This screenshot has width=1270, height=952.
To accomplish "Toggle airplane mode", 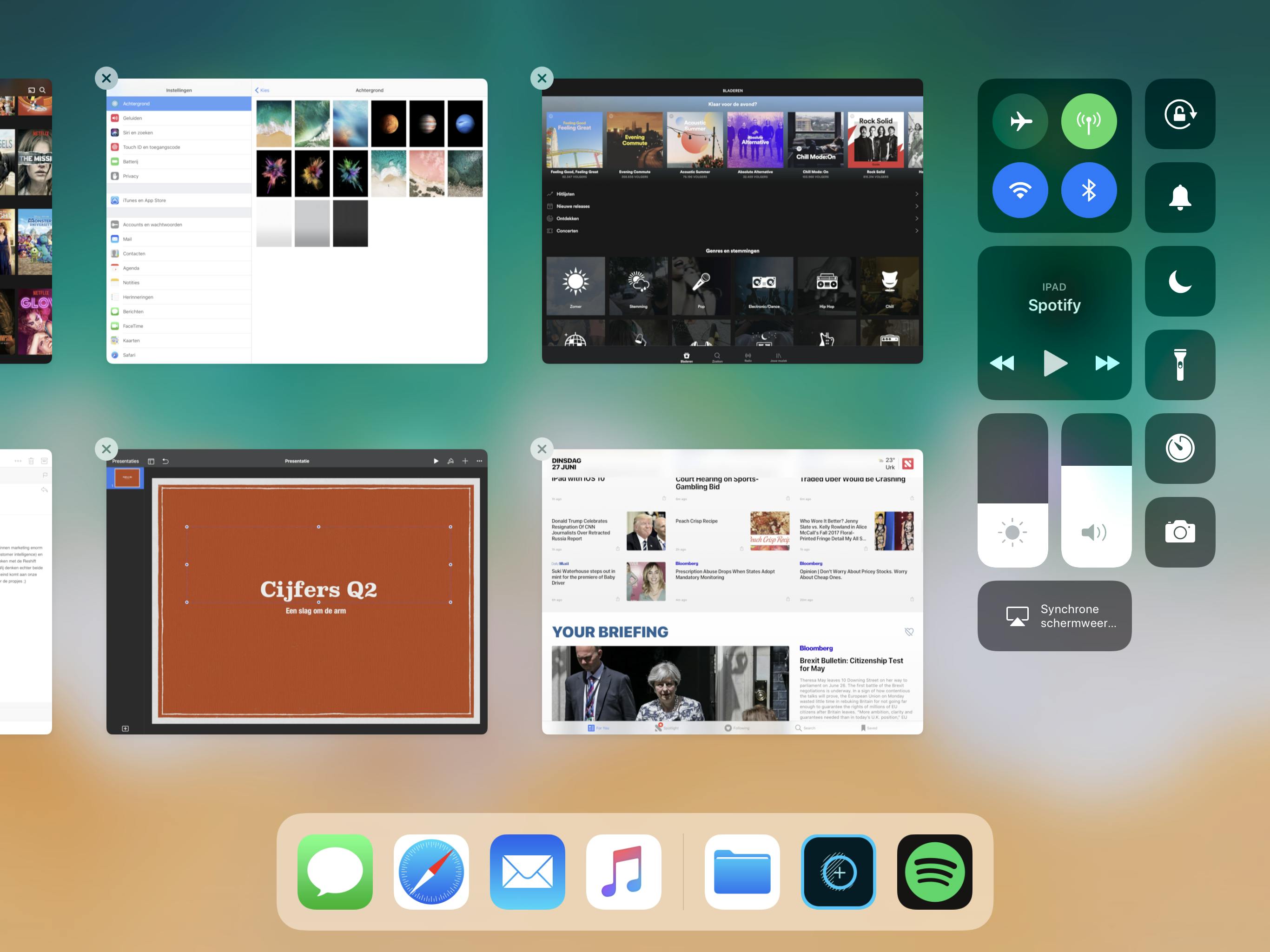I will tap(1020, 121).
